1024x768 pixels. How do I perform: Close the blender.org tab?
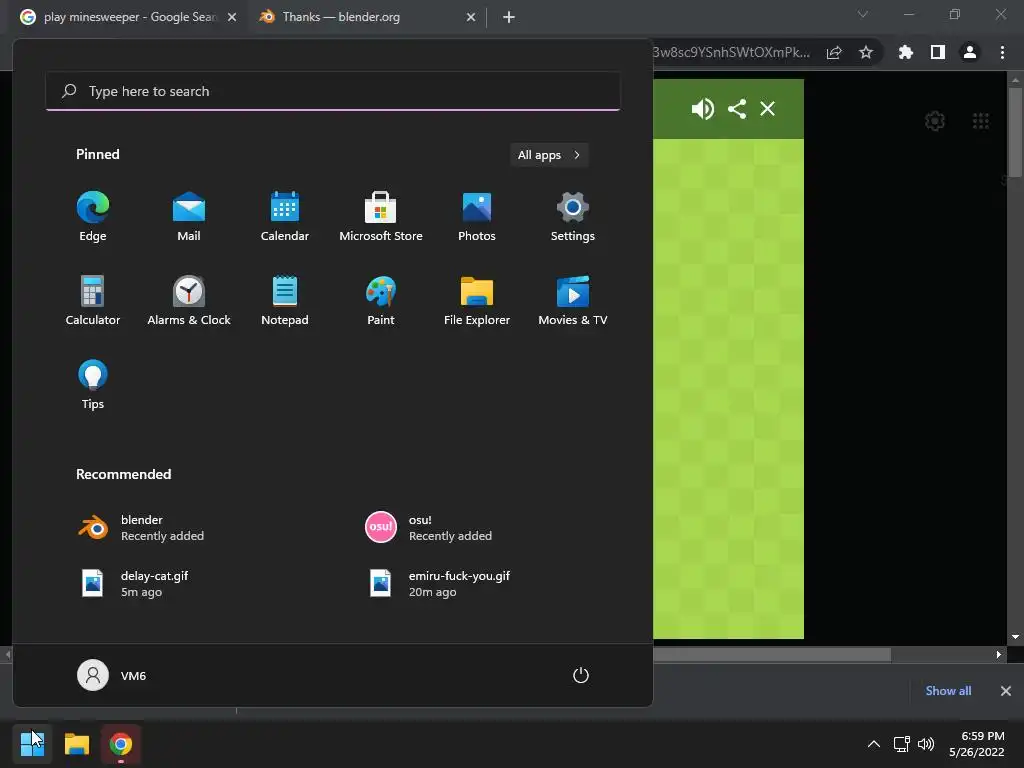(471, 17)
